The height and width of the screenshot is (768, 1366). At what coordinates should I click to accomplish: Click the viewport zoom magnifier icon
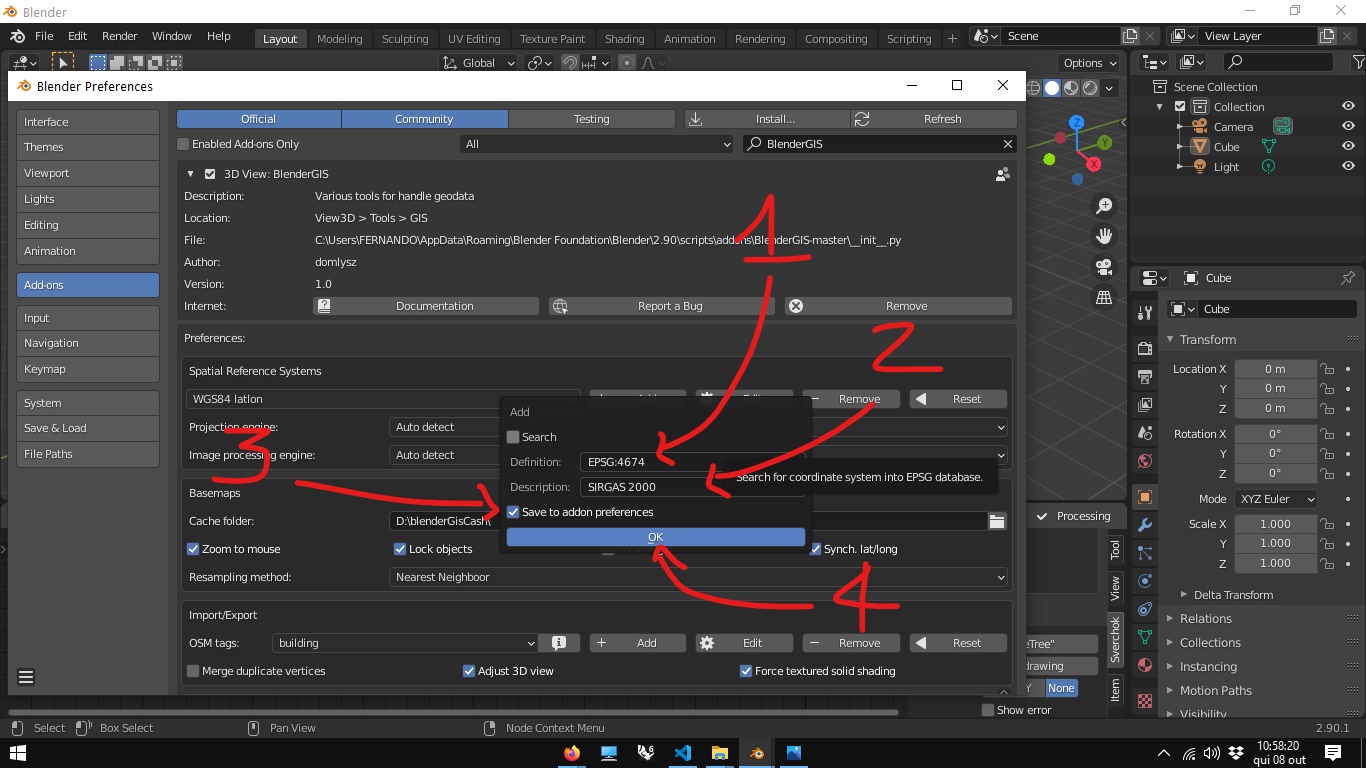tap(1104, 206)
